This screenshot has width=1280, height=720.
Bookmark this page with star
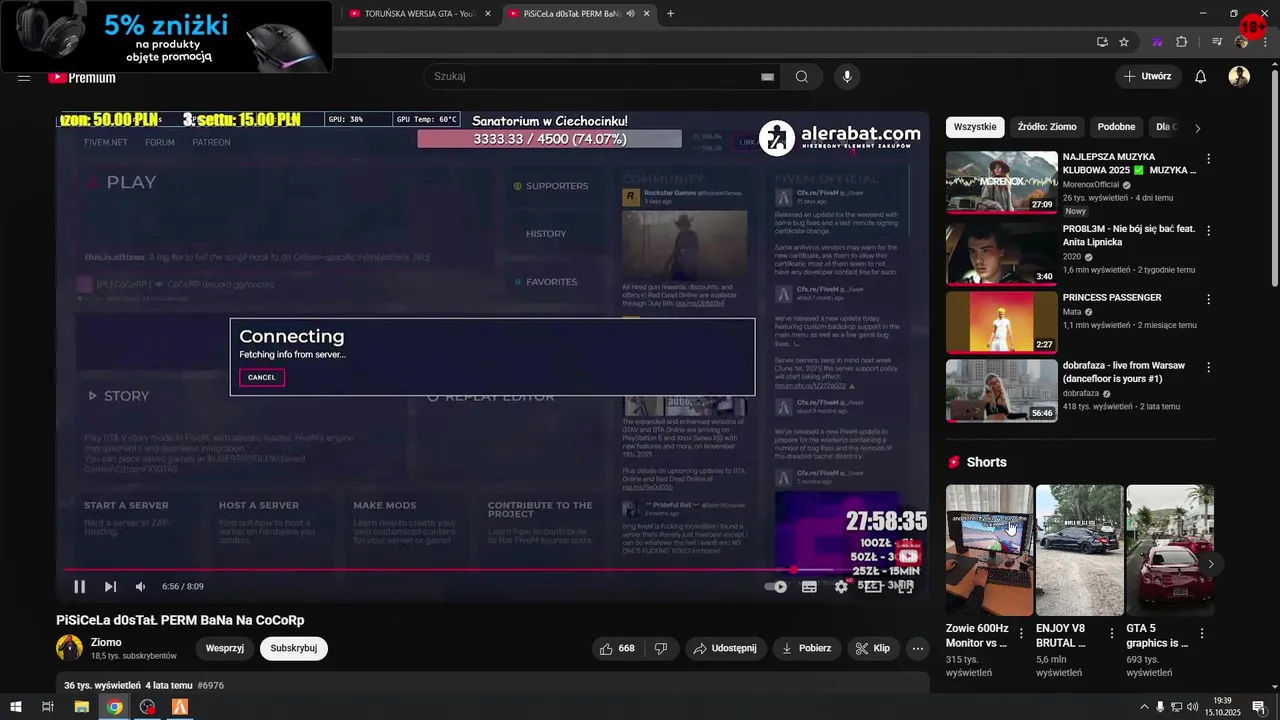click(x=1124, y=42)
